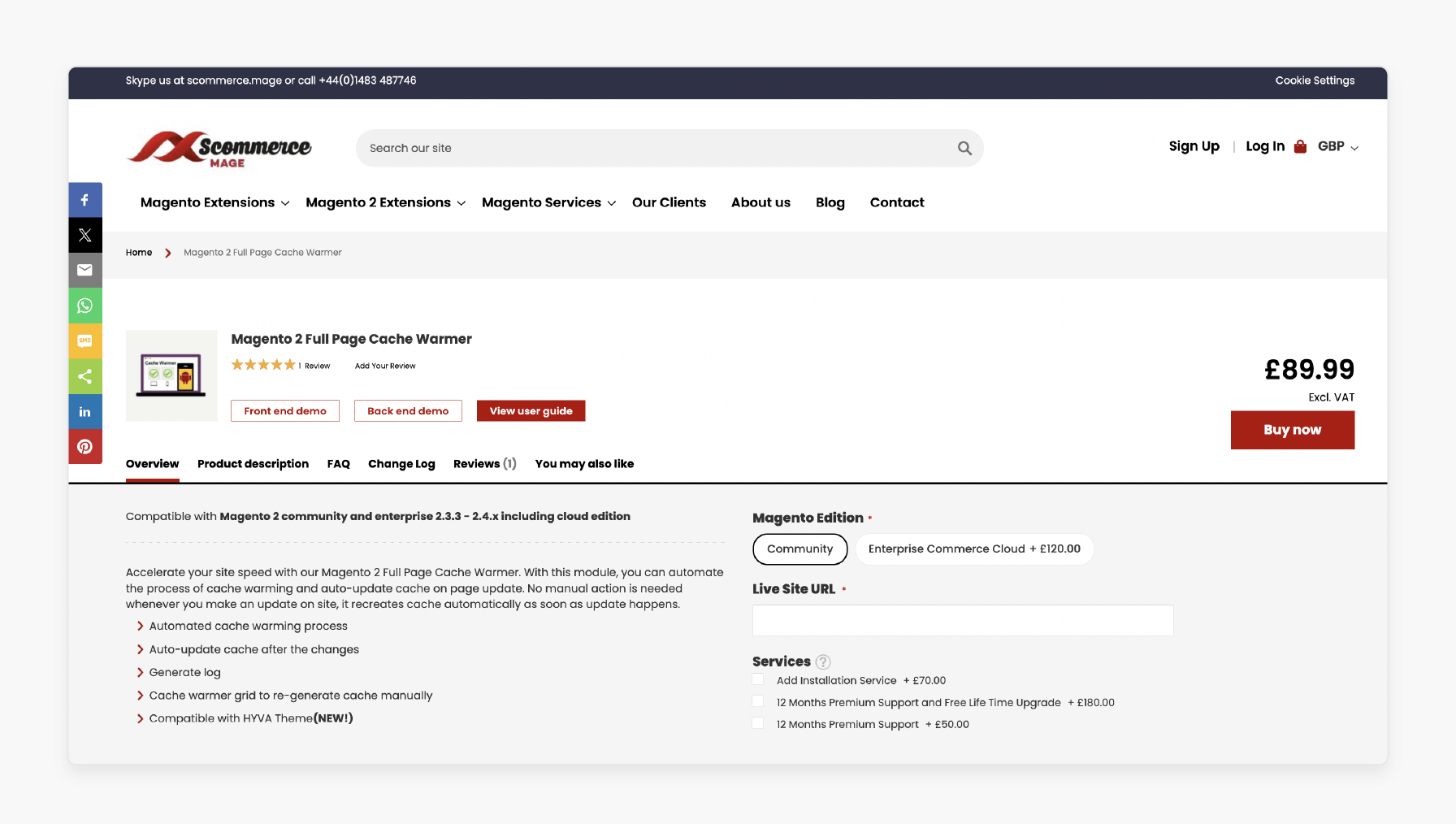Share via email sidebar icon
The height and width of the screenshot is (824, 1456).
tap(84, 271)
